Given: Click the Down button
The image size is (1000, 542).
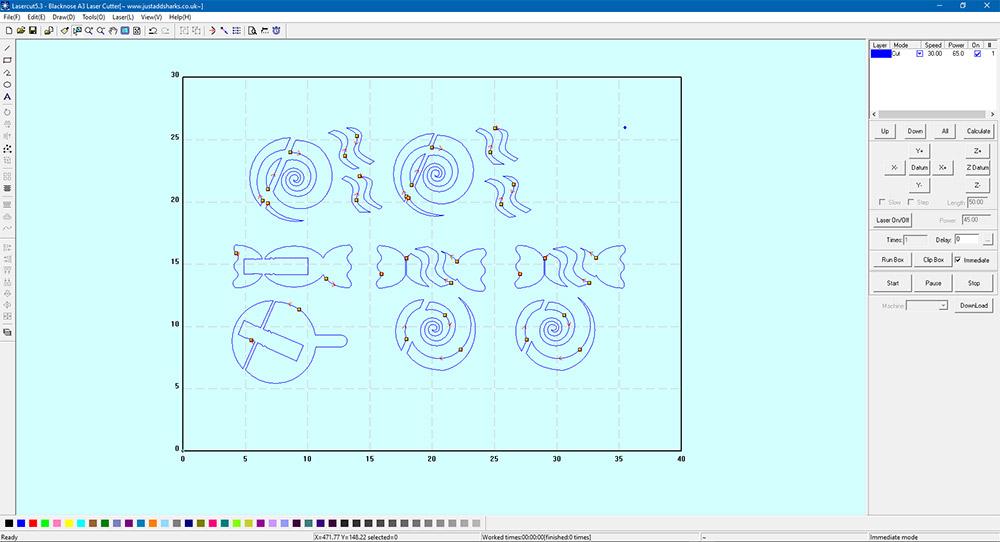Looking at the screenshot, I should (915, 131).
